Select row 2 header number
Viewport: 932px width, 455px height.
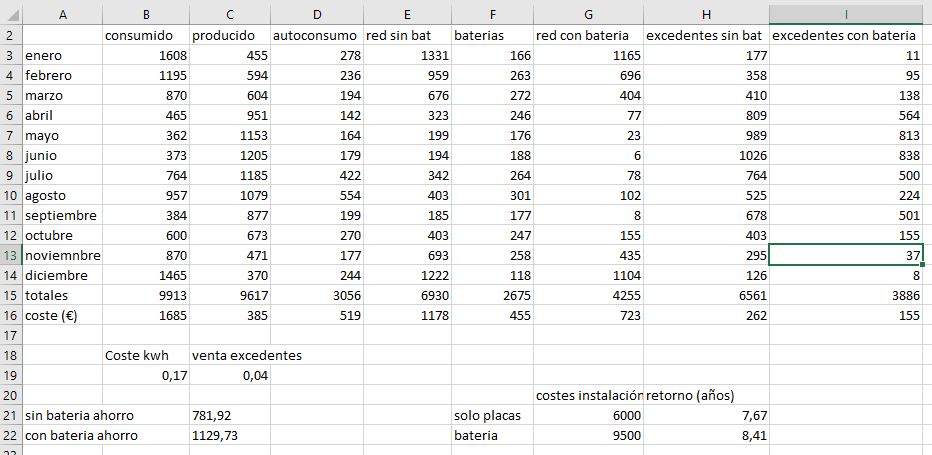(x=11, y=36)
